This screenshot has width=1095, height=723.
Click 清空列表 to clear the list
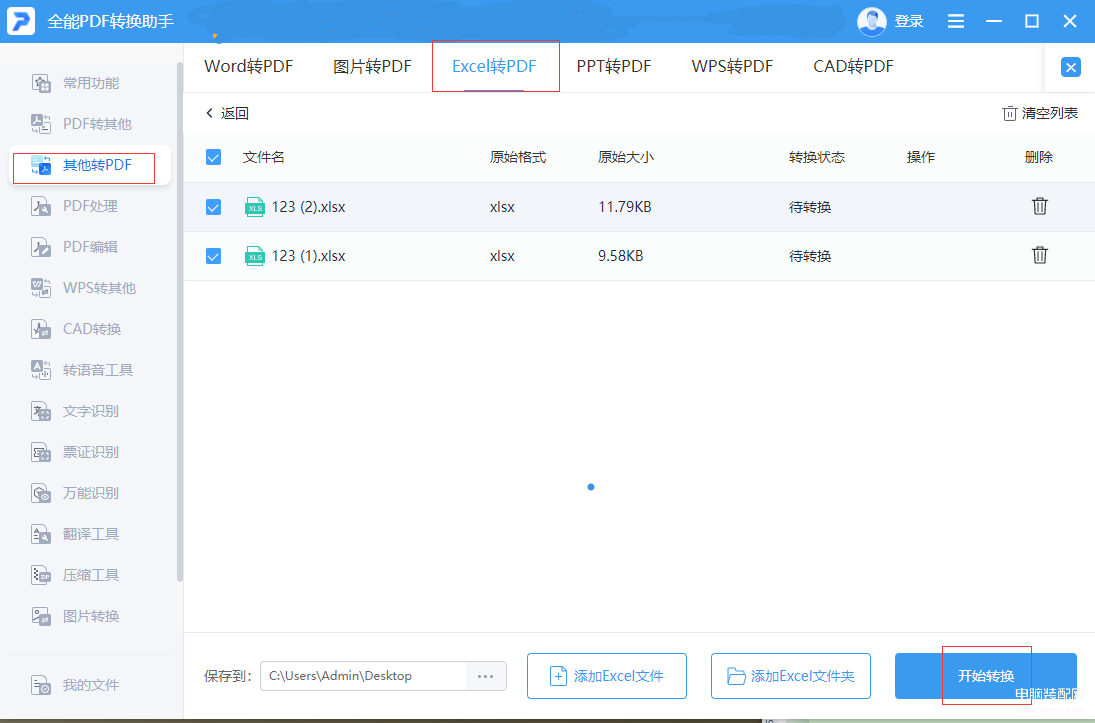1040,113
